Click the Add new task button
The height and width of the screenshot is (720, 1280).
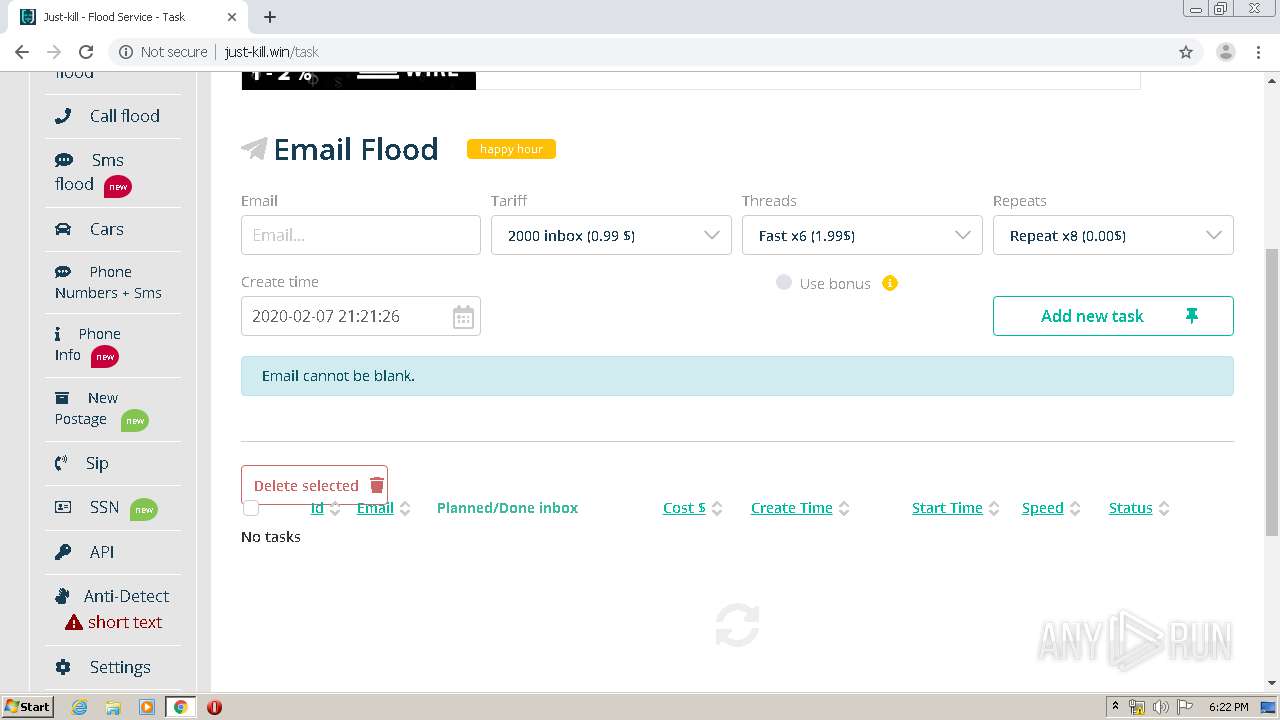click(1113, 316)
